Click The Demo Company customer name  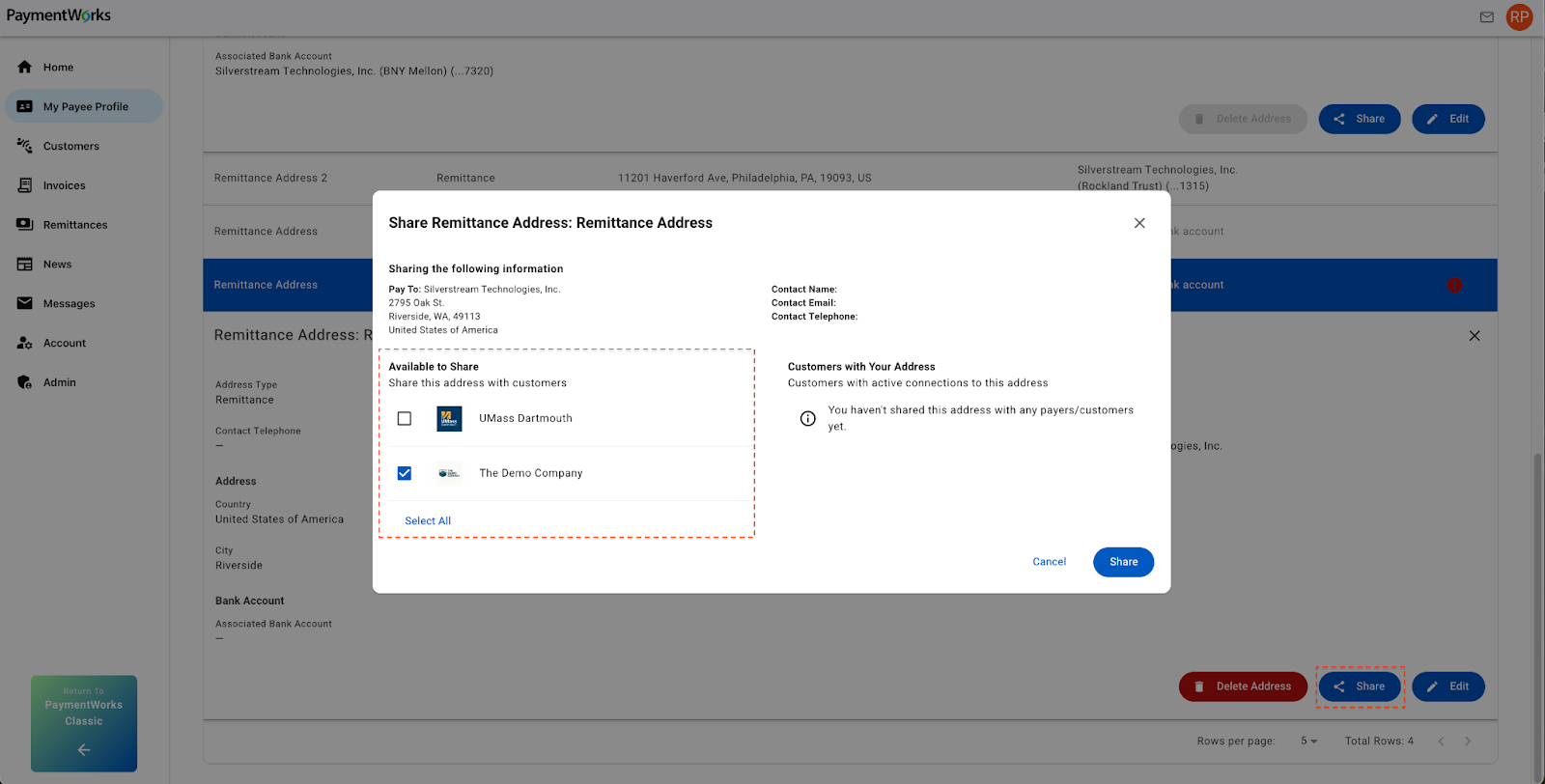pyautogui.click(x=531, y=473)
